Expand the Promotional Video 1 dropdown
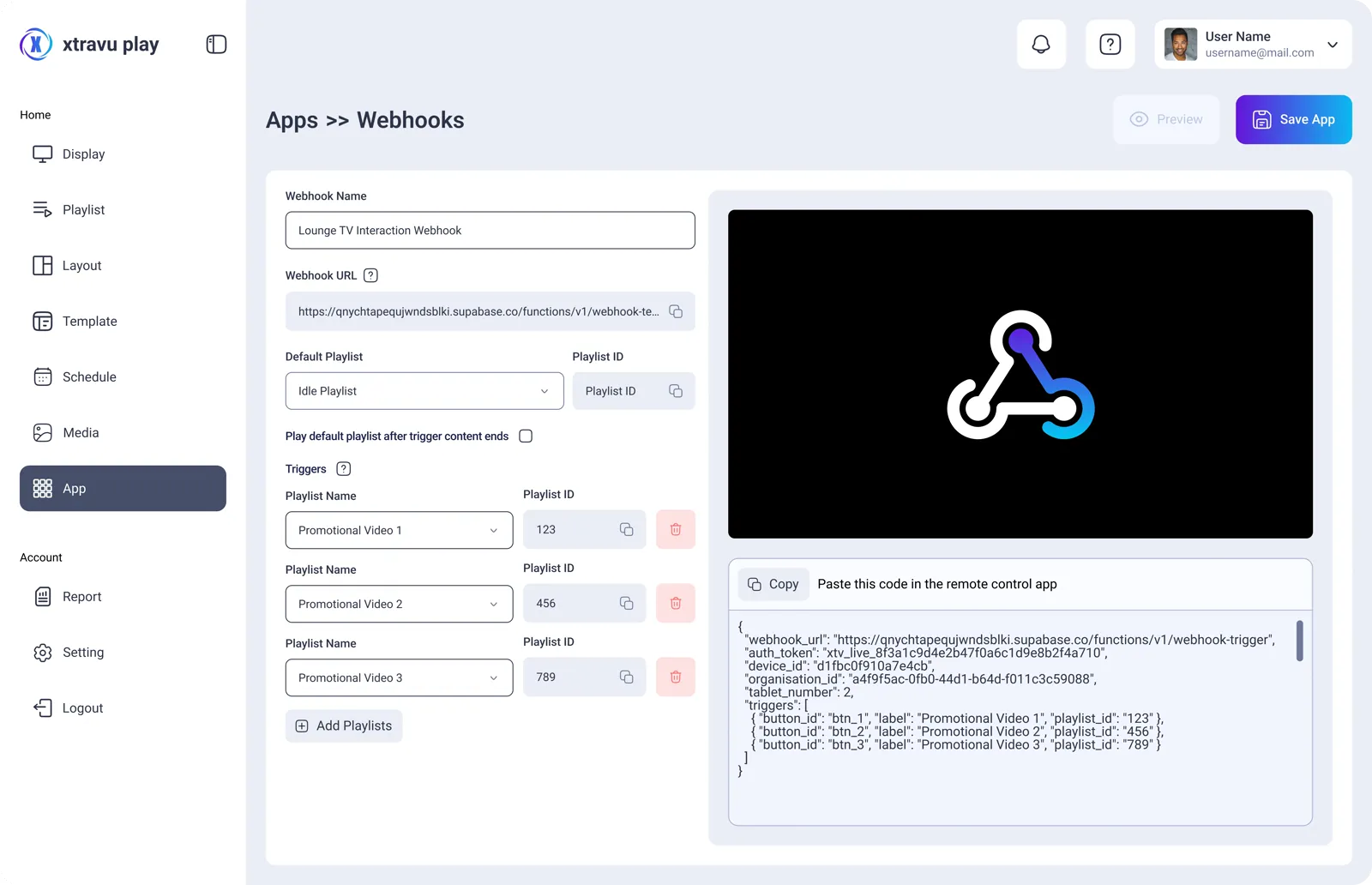 399,530
